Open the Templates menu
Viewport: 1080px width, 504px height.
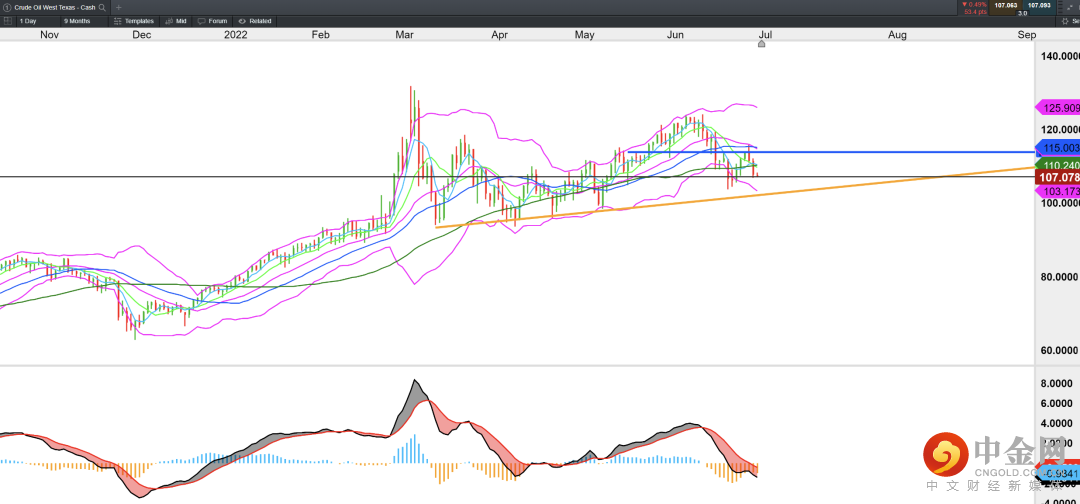134,20
